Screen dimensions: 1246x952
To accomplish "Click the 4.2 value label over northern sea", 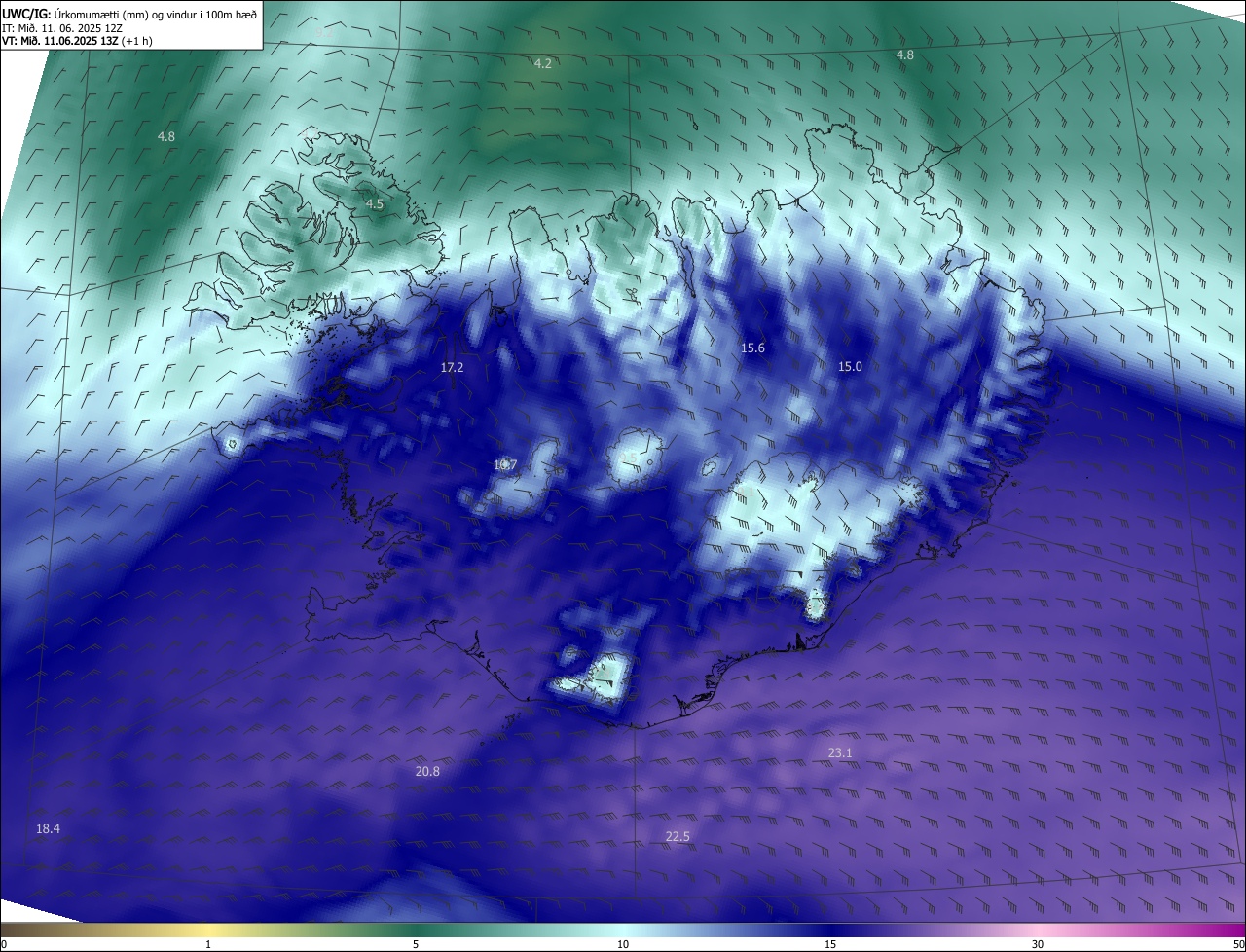I will tap(543, 63).
